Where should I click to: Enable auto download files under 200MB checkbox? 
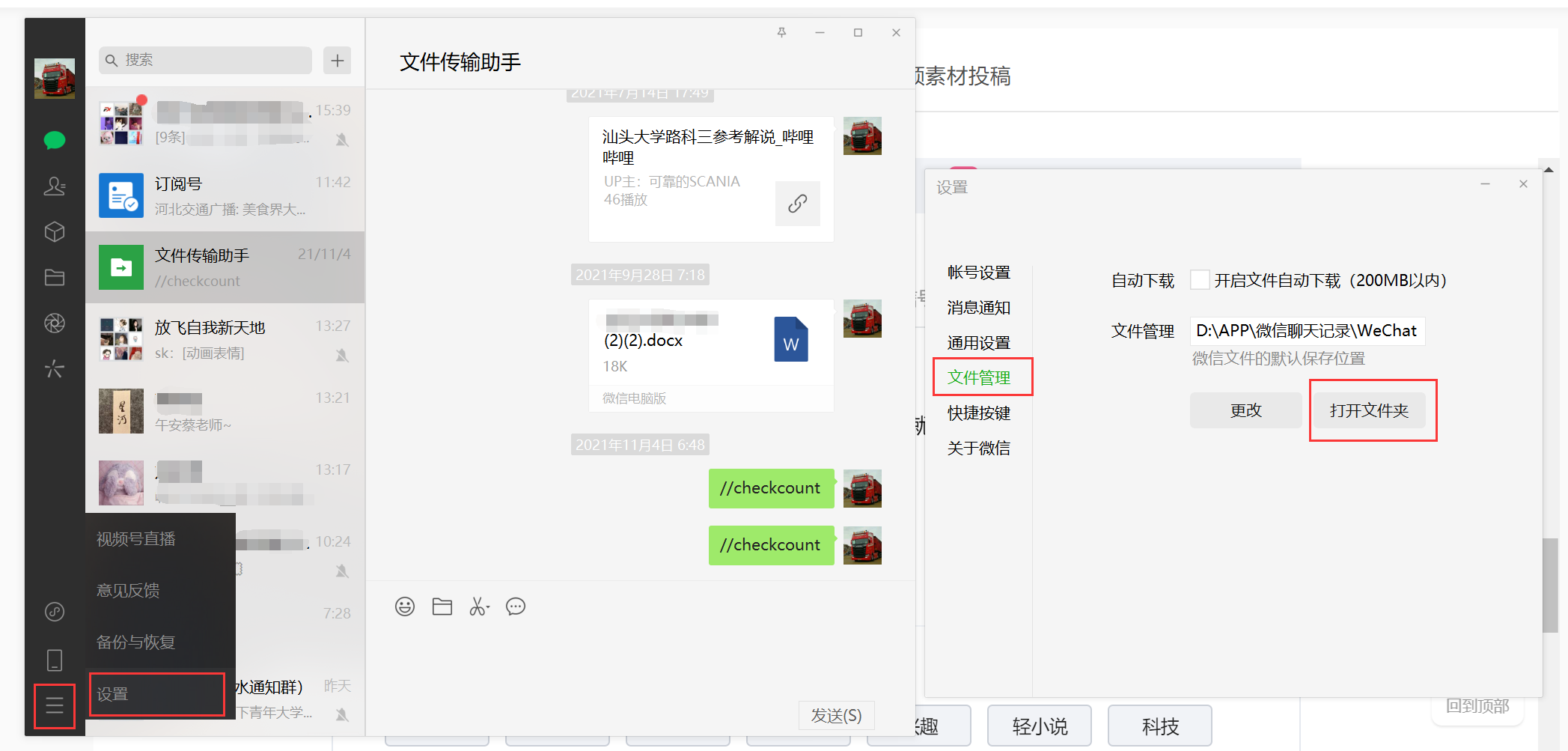(x=1200, y=280)
